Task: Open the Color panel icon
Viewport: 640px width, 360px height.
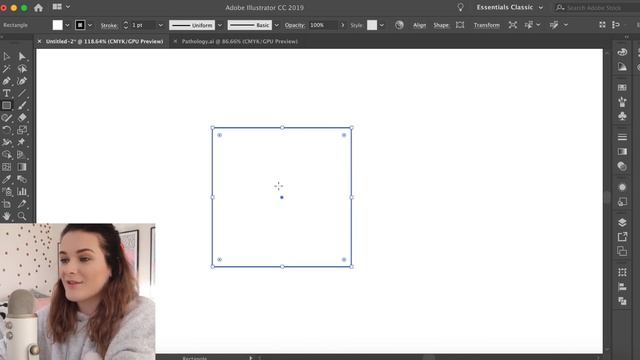Action: pos(622,52)
